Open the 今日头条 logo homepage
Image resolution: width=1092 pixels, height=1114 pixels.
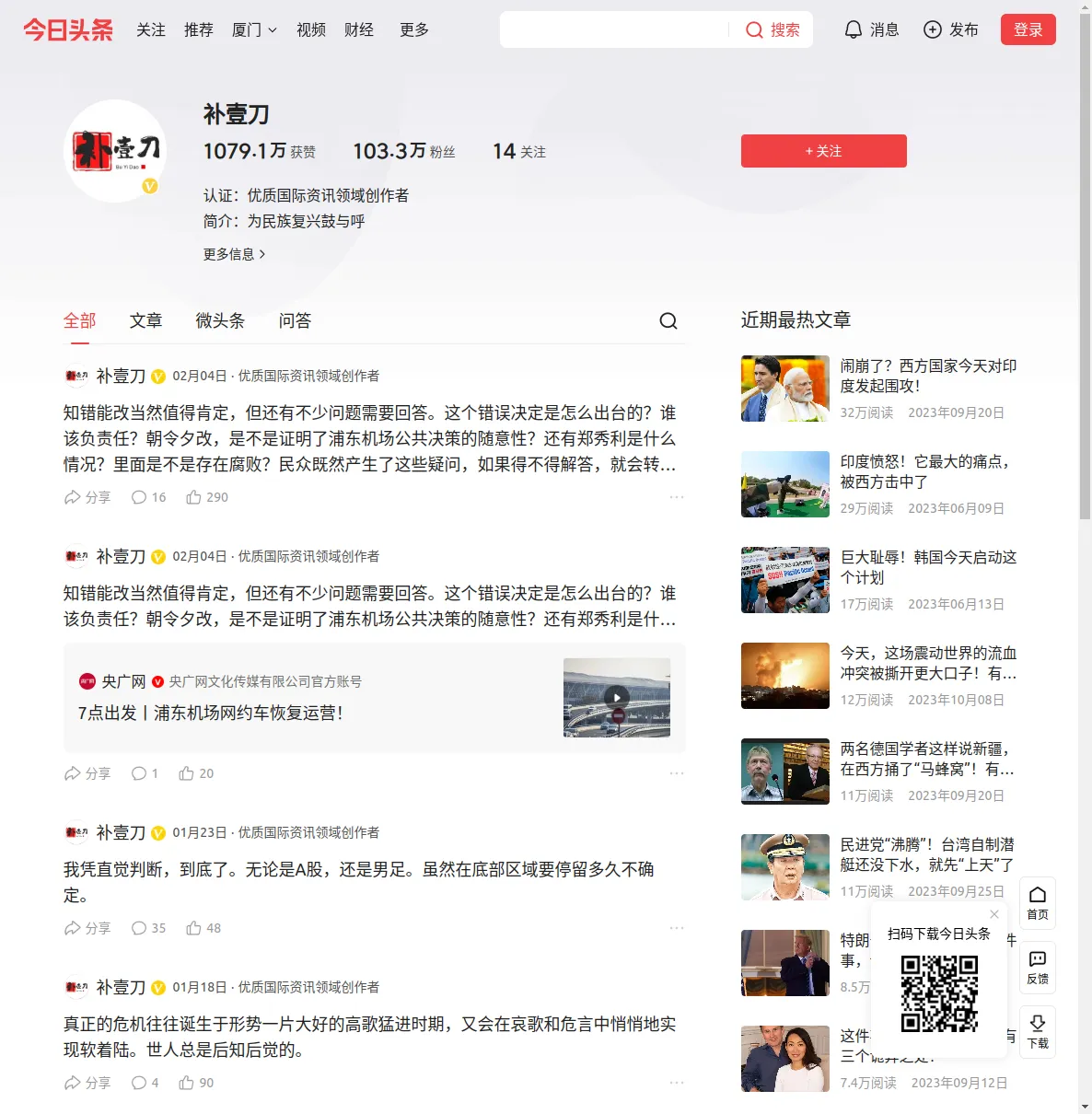68,29
